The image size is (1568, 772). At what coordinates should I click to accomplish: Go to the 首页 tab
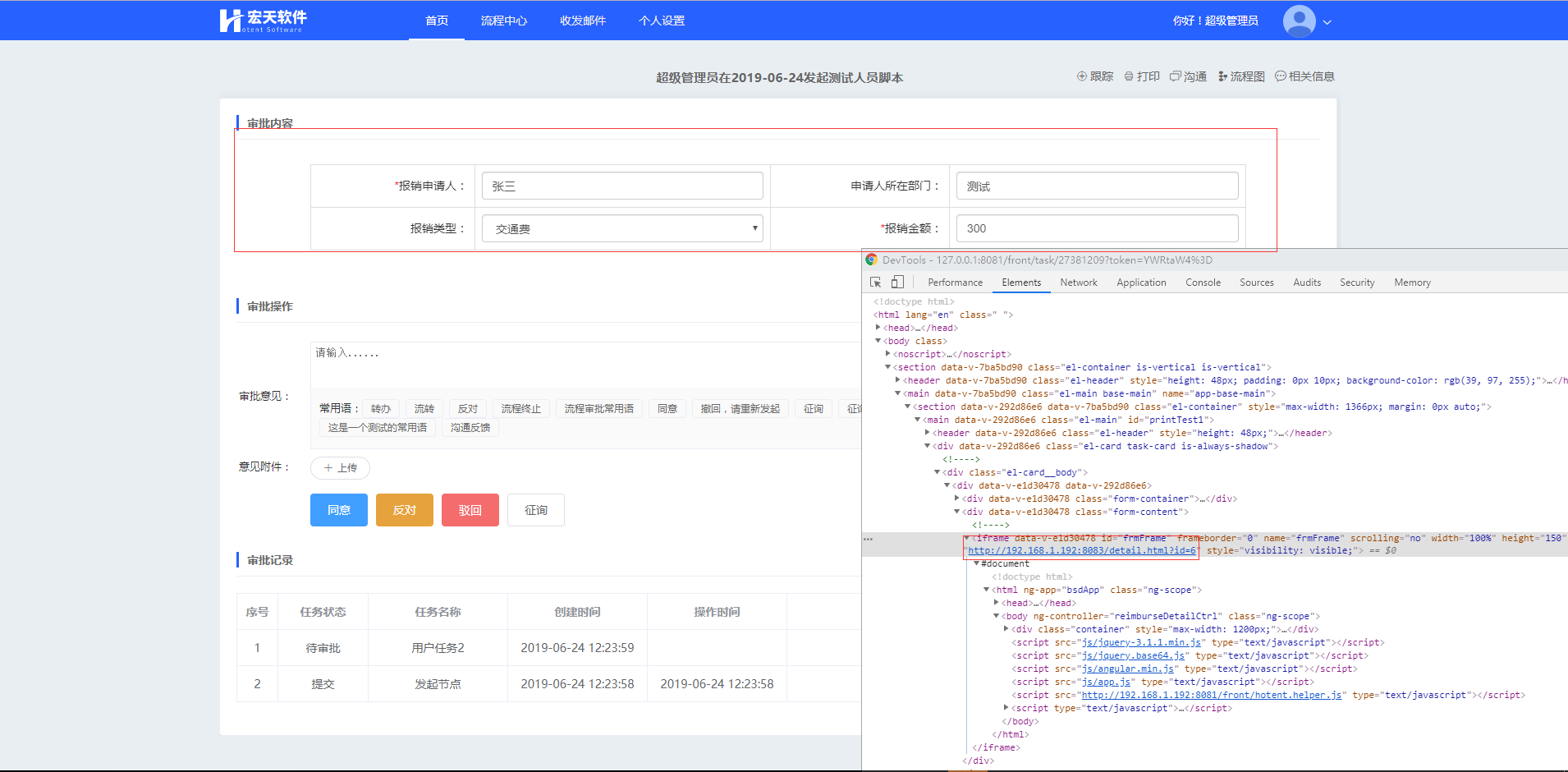coord(437,21)
